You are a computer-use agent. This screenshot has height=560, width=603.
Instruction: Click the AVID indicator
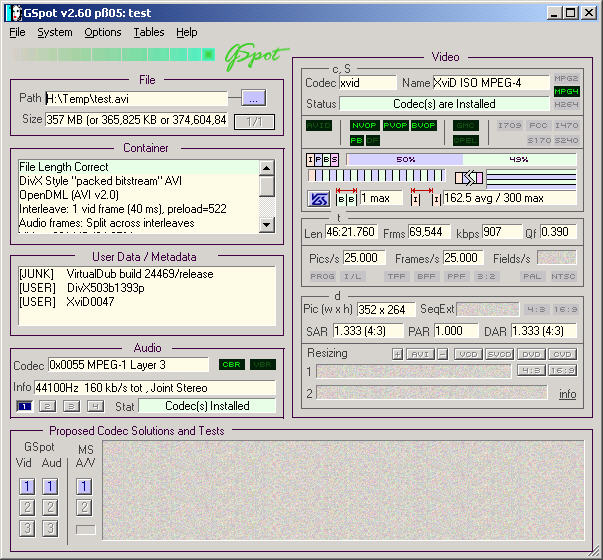pyautogui.click(x=319, y=125)
